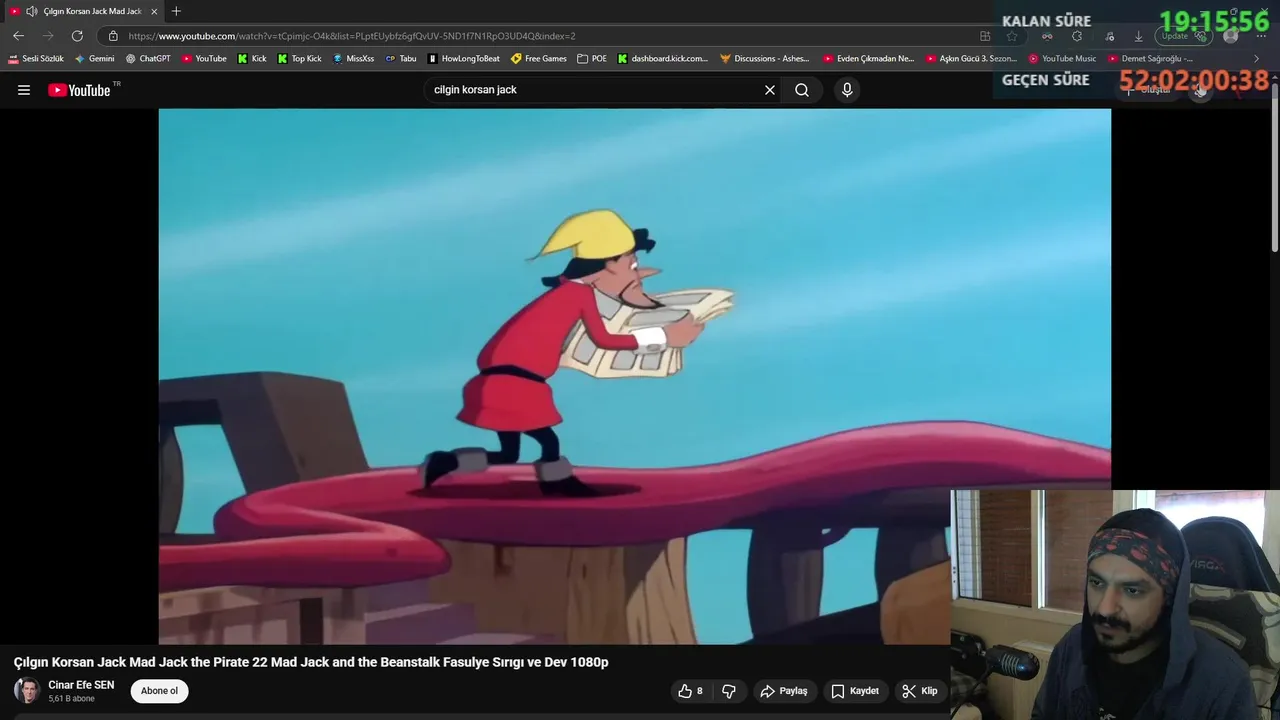Open a new browser tab with plus button
Screen dimensions: 1280x720
click(x=176, y=11)
